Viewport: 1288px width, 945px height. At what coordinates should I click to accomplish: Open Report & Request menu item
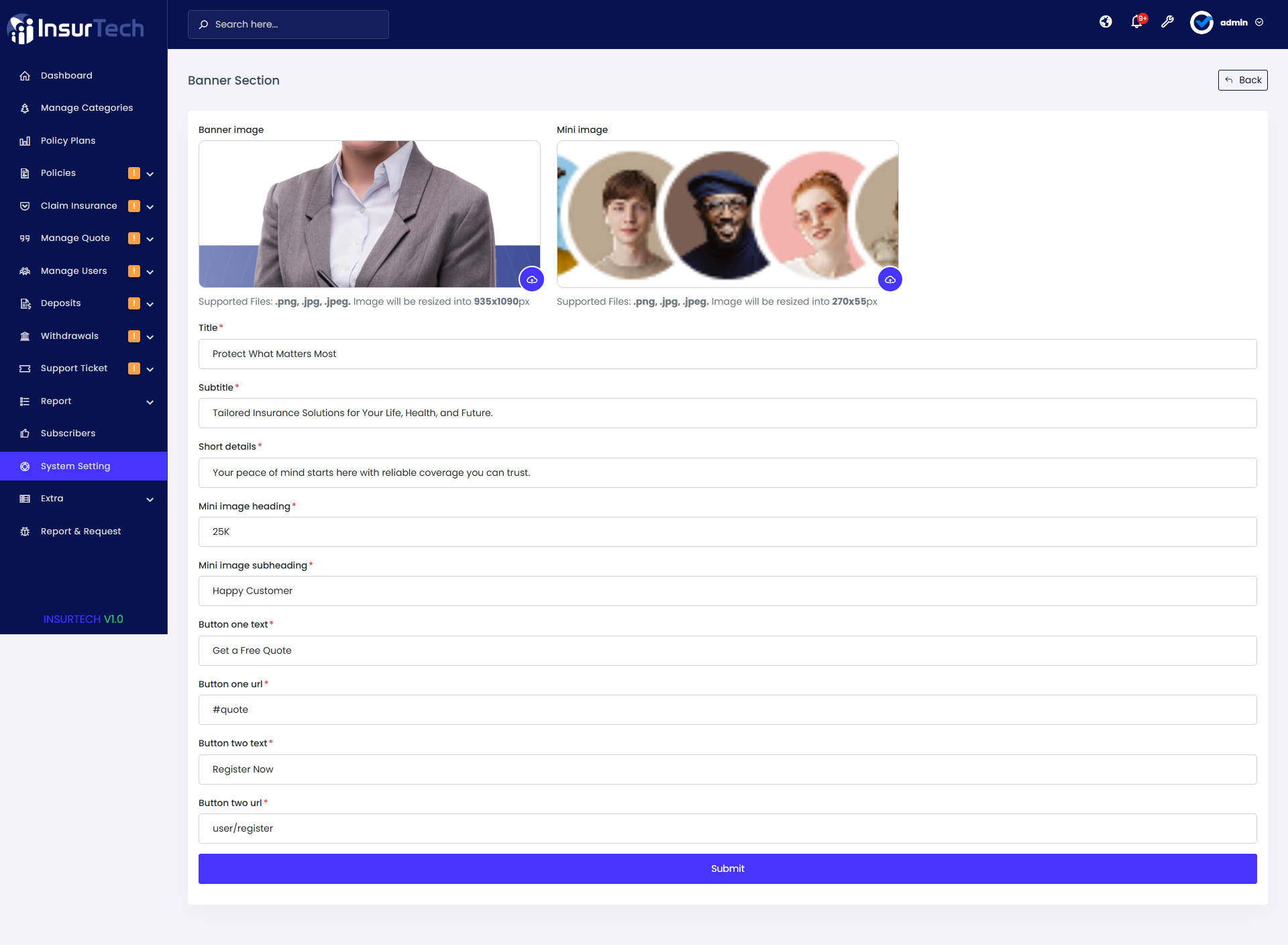(80, 532)
